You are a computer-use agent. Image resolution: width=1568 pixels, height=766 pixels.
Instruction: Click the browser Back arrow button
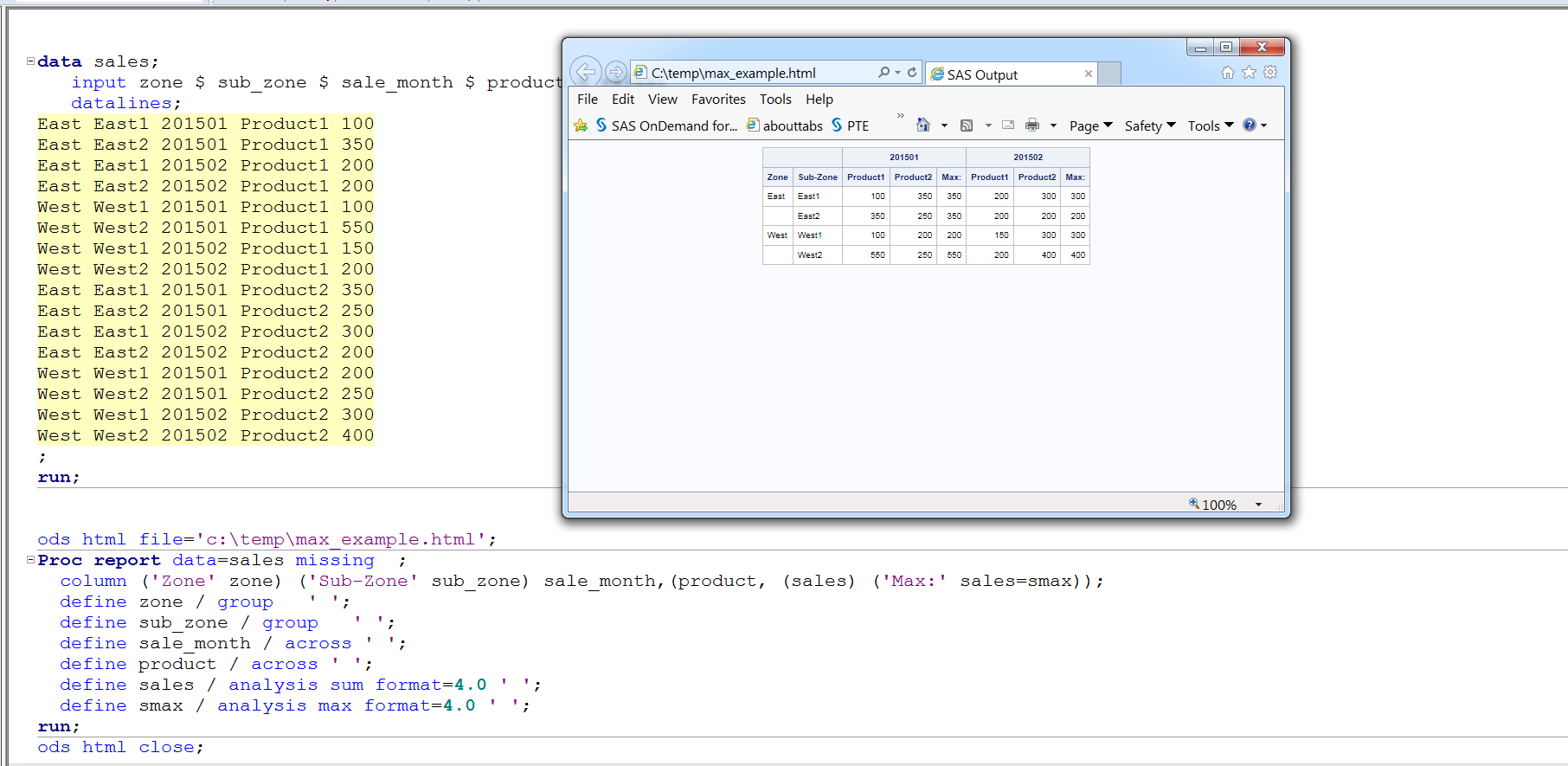click(x=586, y=72)
